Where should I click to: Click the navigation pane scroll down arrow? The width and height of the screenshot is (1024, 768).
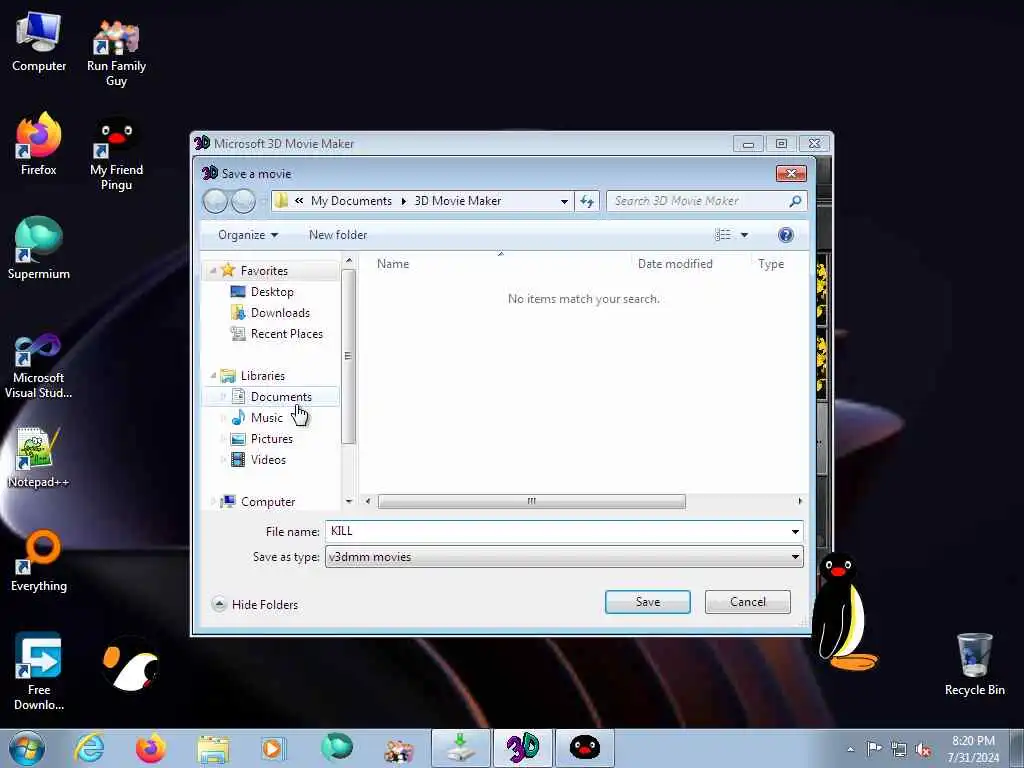tap(349, 502)
